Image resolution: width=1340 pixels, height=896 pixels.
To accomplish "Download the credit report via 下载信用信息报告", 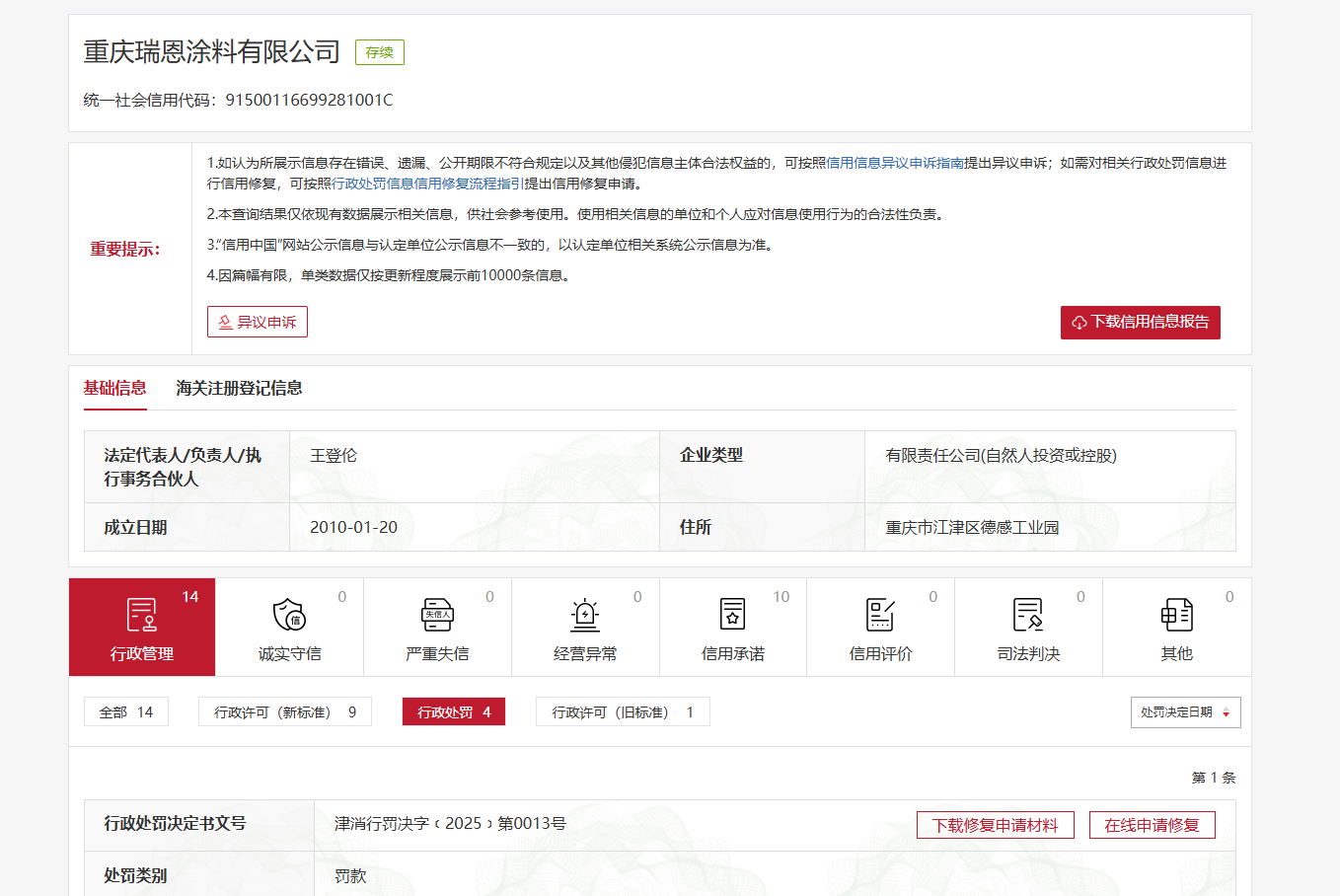I will [x=1140, y=323].
